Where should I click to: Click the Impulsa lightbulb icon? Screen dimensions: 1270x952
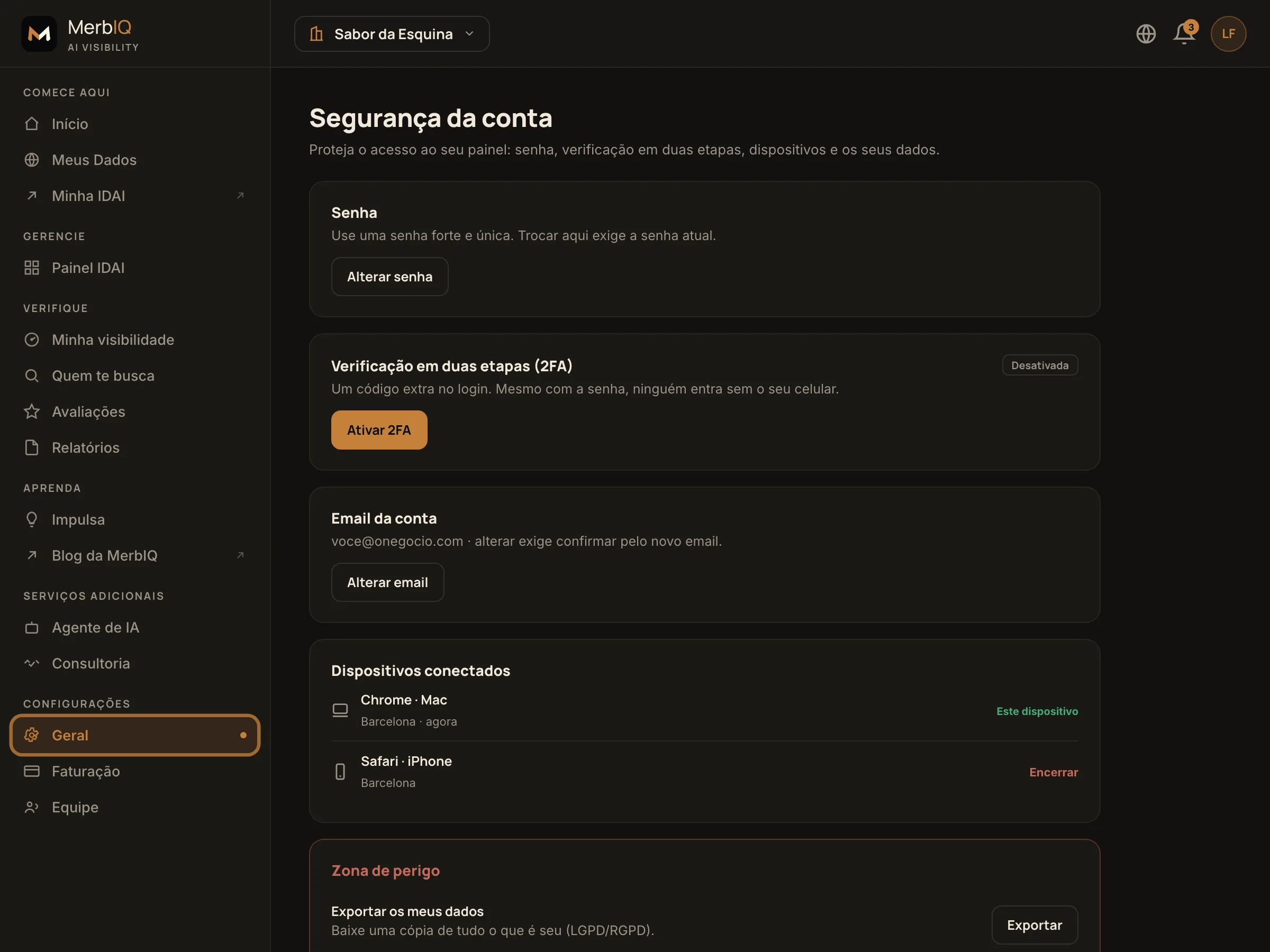(x=32, y=519)
